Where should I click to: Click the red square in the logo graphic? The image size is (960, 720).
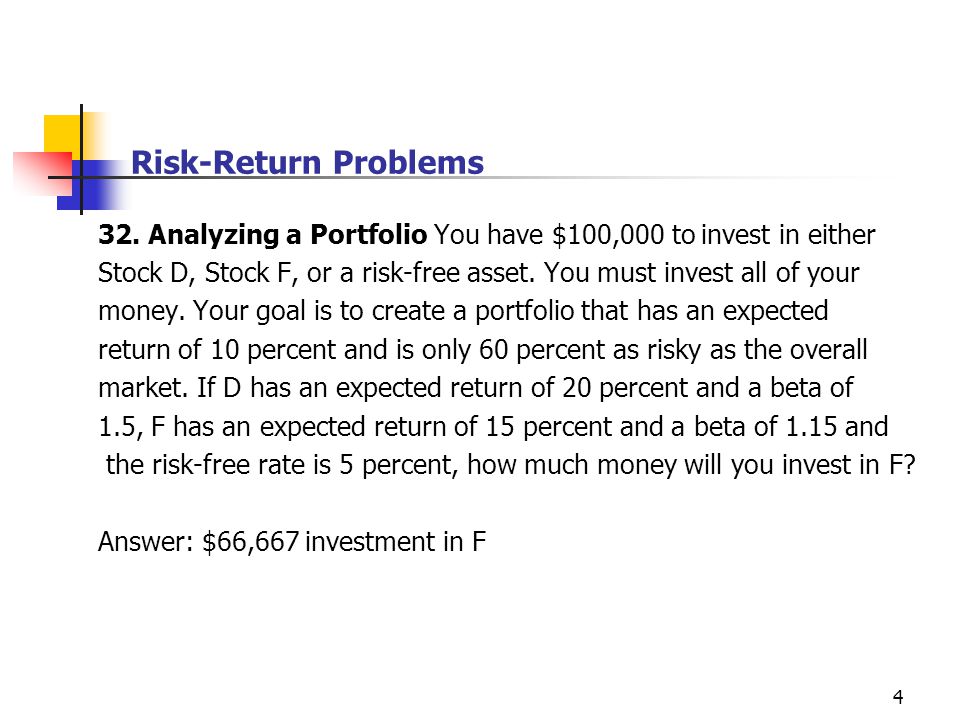[x=43, y=173]
